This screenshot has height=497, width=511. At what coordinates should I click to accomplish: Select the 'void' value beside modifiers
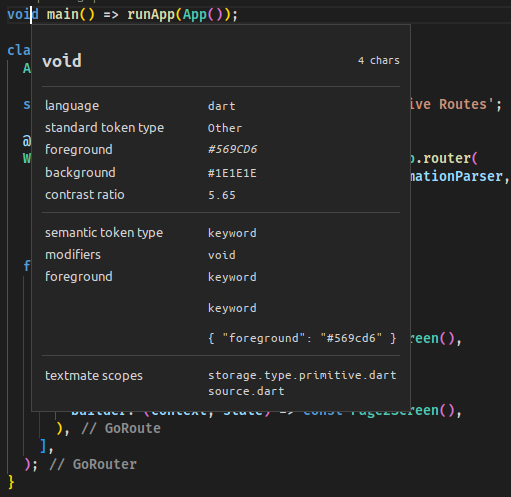[x=222, y=255]
